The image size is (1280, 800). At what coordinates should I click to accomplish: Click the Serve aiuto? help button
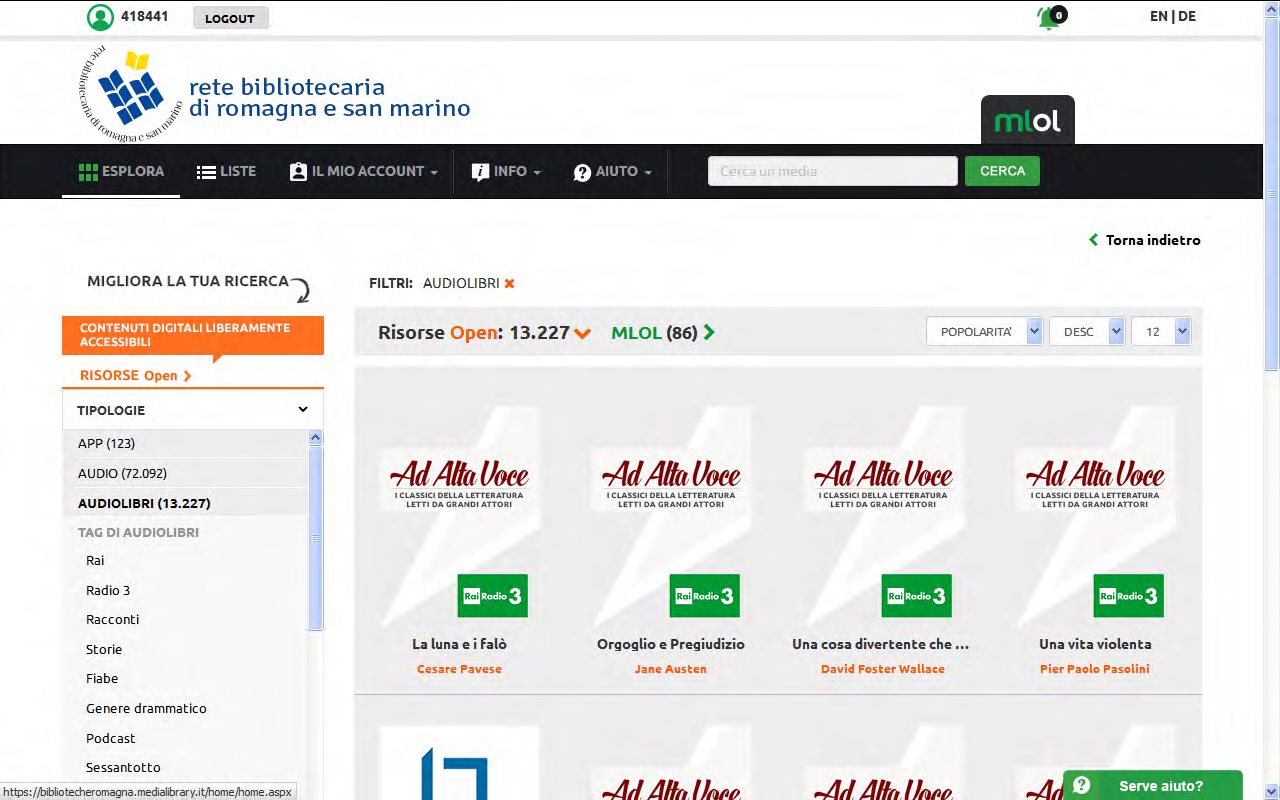[x=1152, y=786]
